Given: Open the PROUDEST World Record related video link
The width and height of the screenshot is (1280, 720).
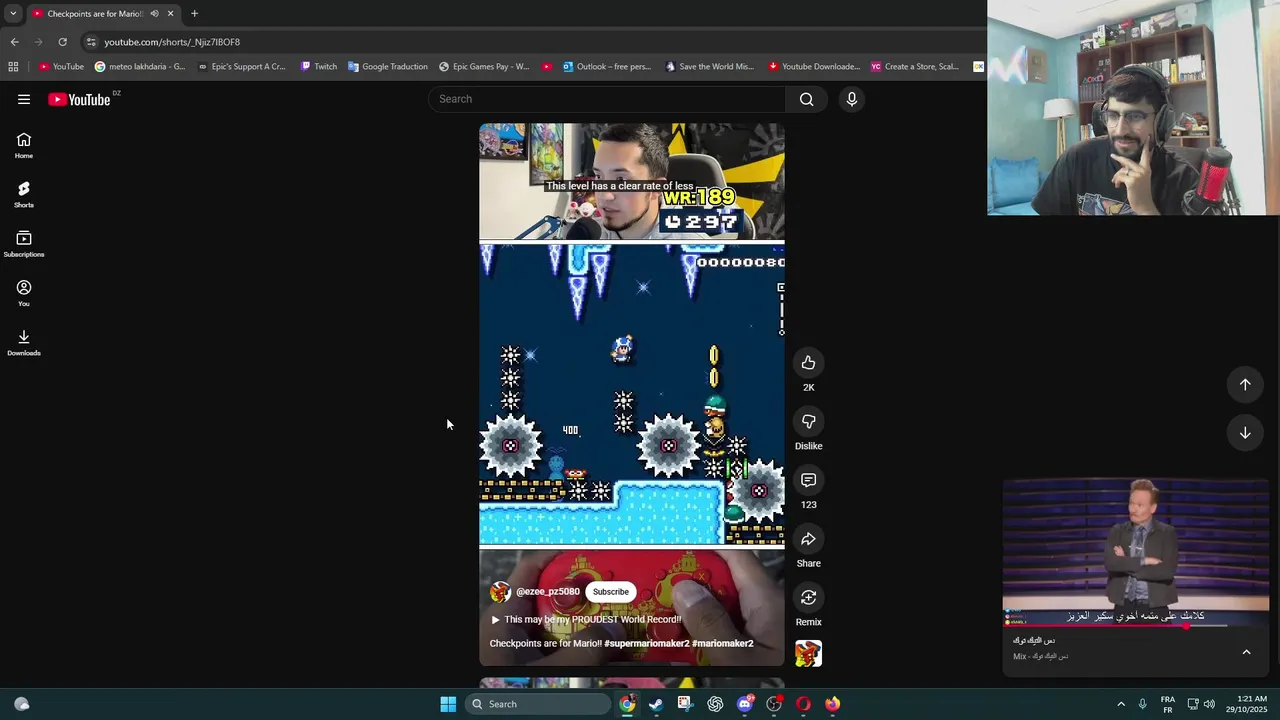Looking at the screenshot, I should click(586, 619).
